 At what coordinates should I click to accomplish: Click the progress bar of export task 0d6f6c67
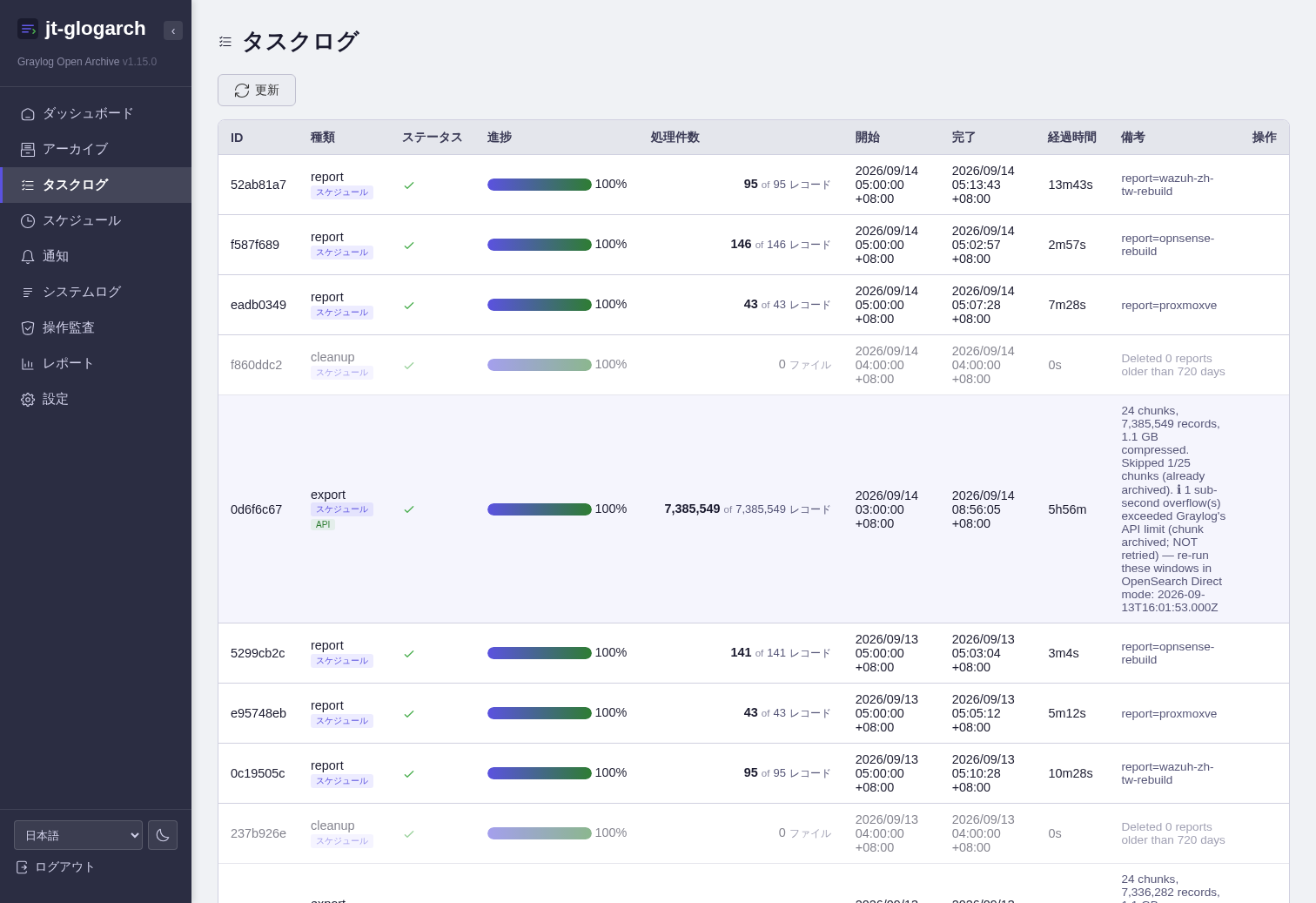[540, 509]
